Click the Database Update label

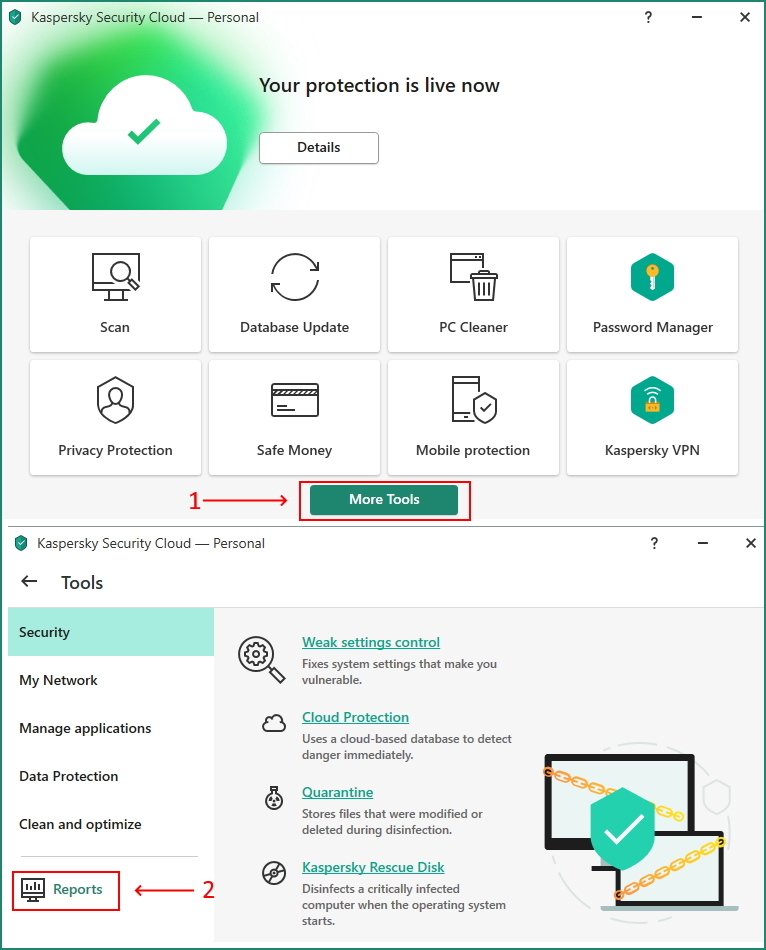[295, 327]
